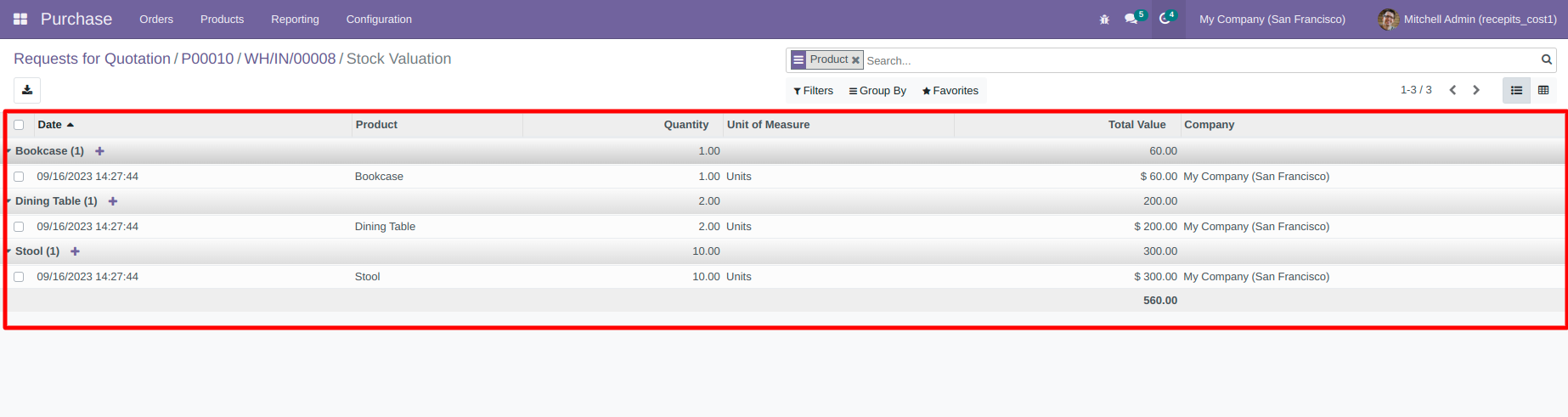Collapse the Dining Table (1) group
Viewport: 1568px width, 417px height.
[56, 201]
